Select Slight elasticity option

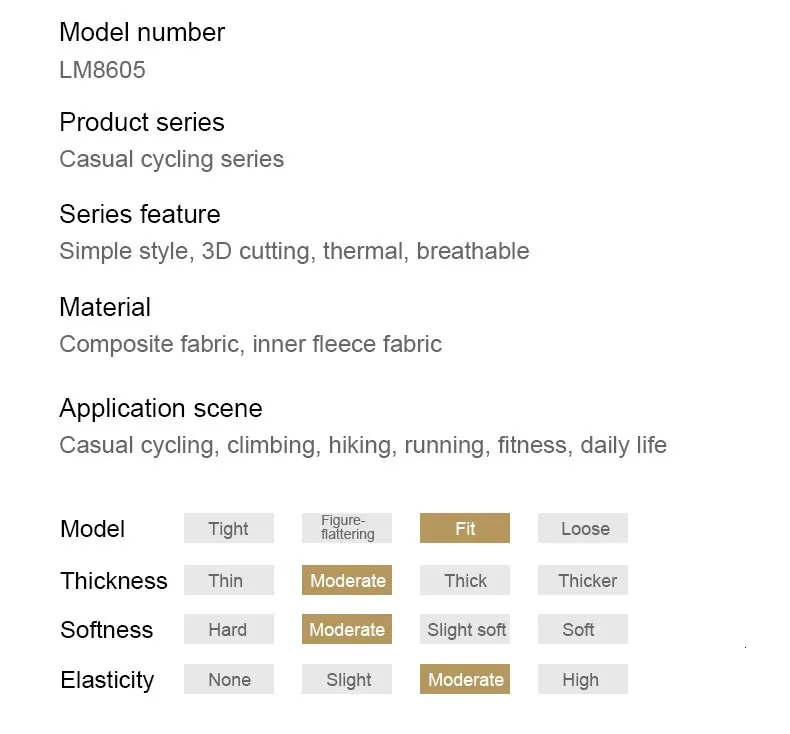346,680
